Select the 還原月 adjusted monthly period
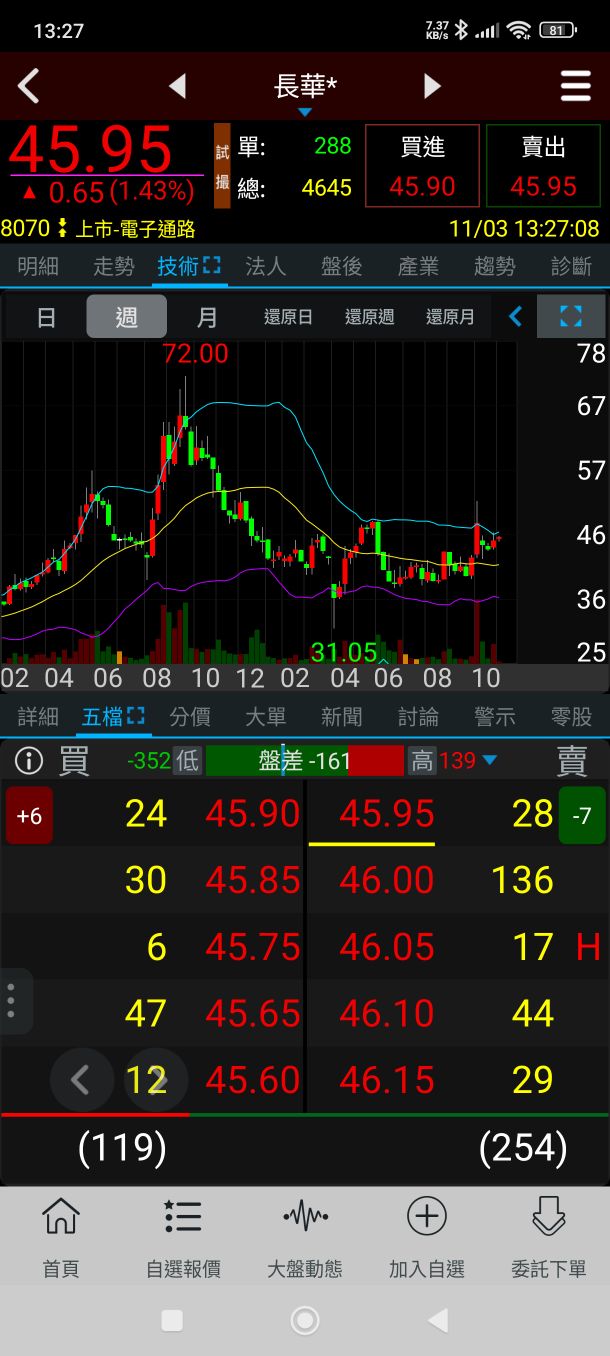Screen dimensions: 610x1356 (450, 317)
